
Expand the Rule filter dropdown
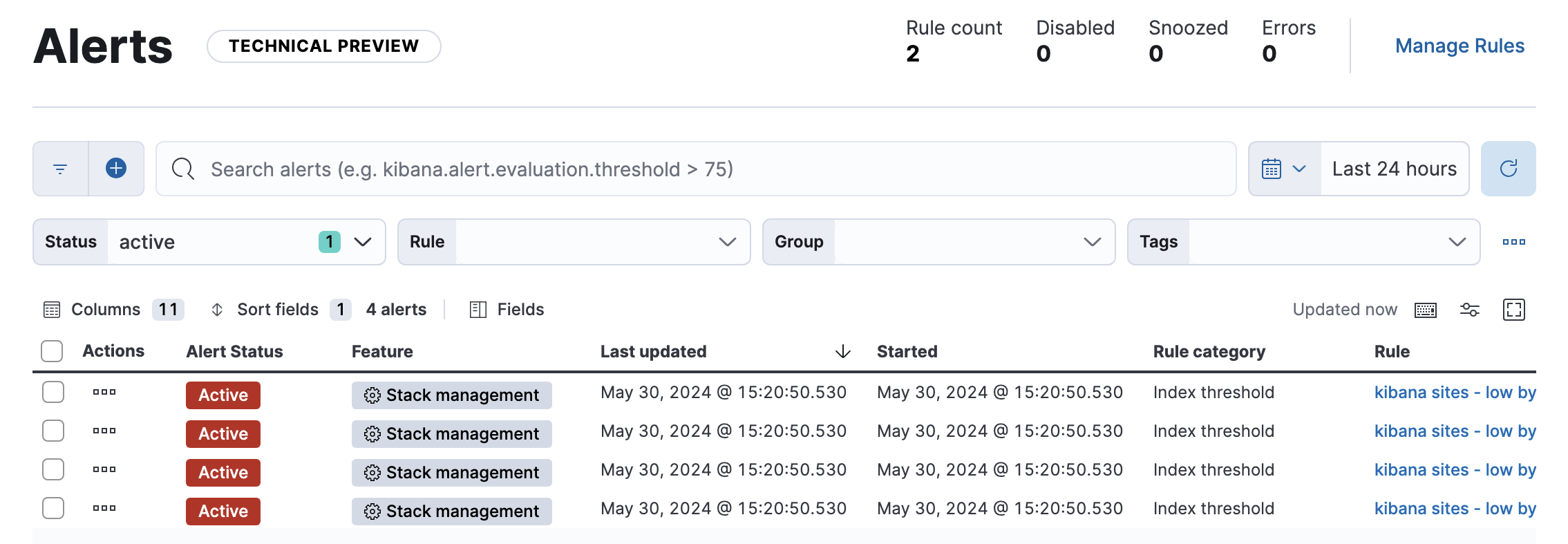tap(726, 242)
